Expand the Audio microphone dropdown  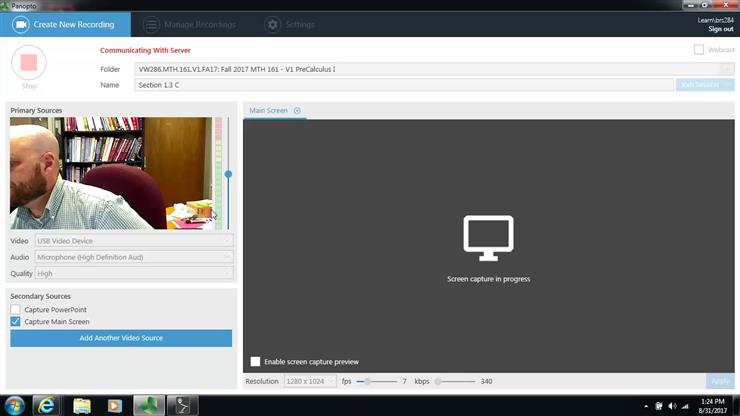[134, 257]
